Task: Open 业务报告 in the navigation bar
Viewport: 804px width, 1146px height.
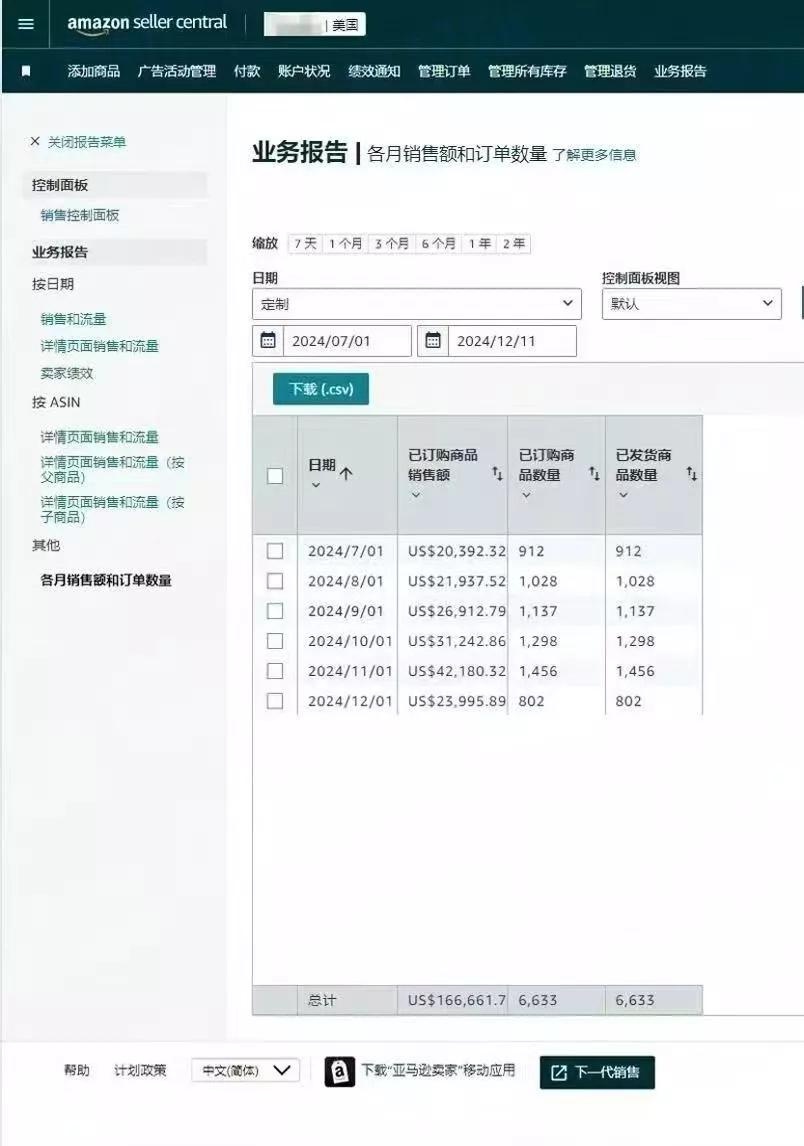Action: pyautogui.click(x=680, y=71)
